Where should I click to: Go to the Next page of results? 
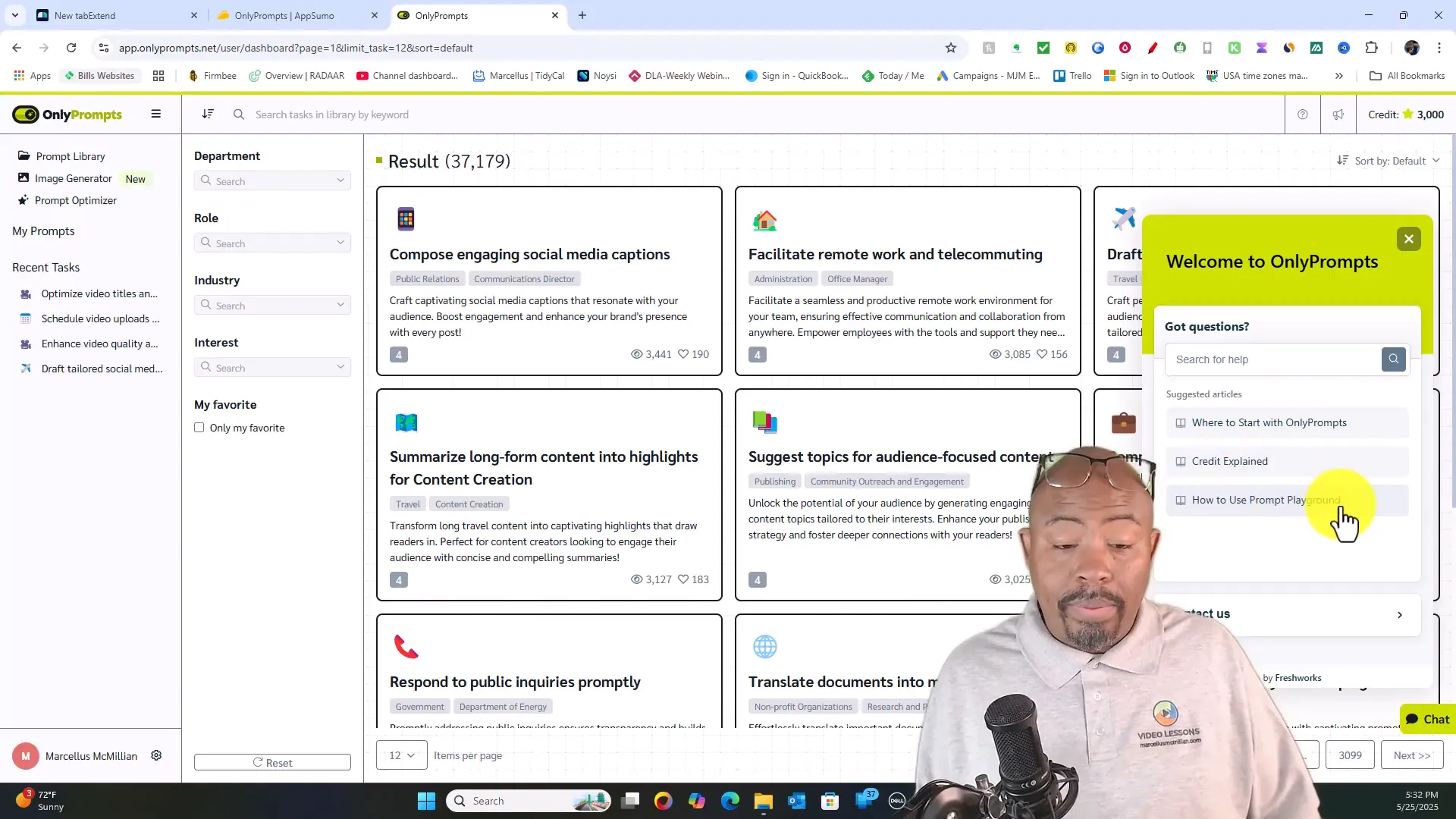coord(1412,755)
